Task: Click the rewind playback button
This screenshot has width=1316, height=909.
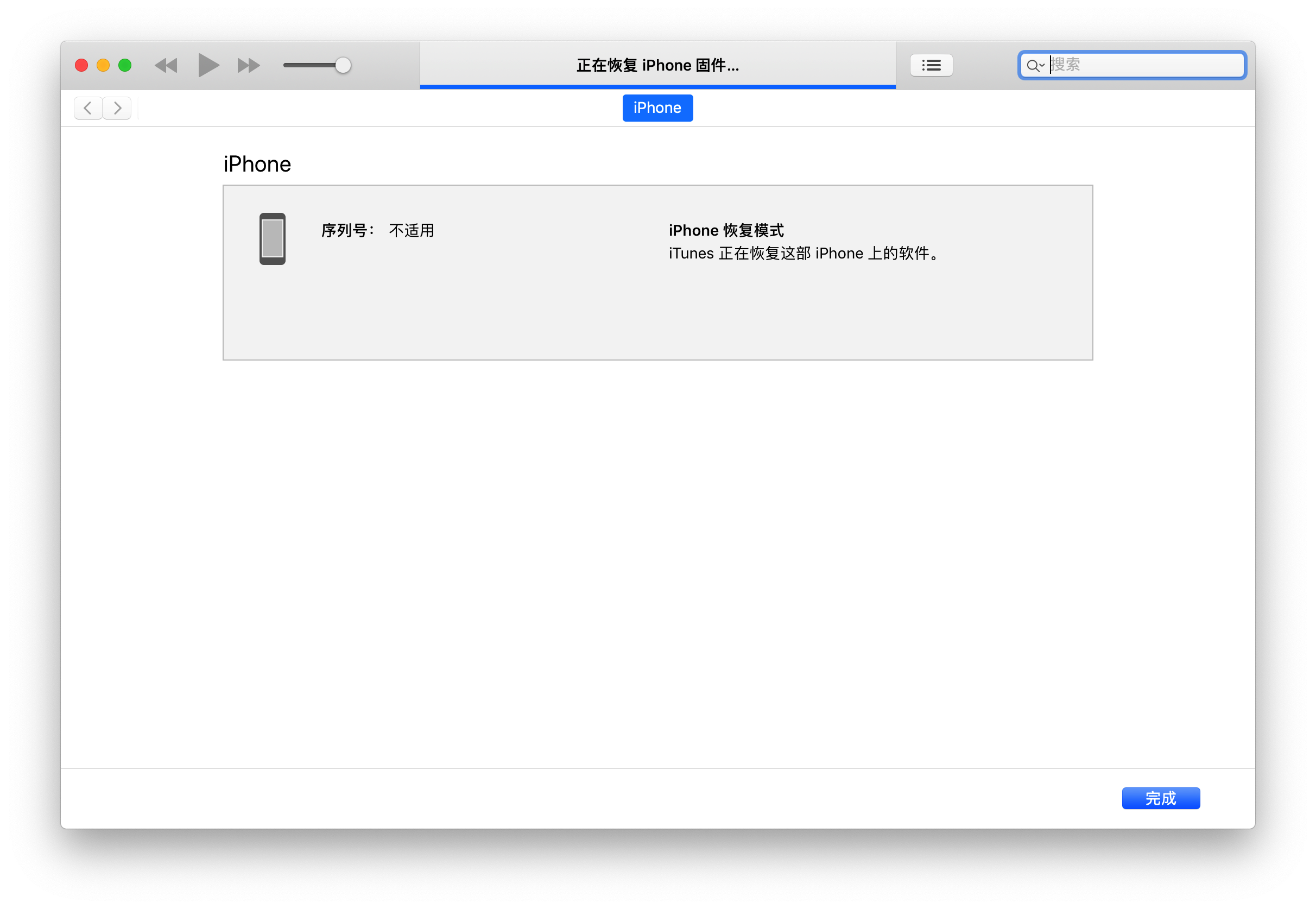Action: pyautogui.click(x=166, y=66)
